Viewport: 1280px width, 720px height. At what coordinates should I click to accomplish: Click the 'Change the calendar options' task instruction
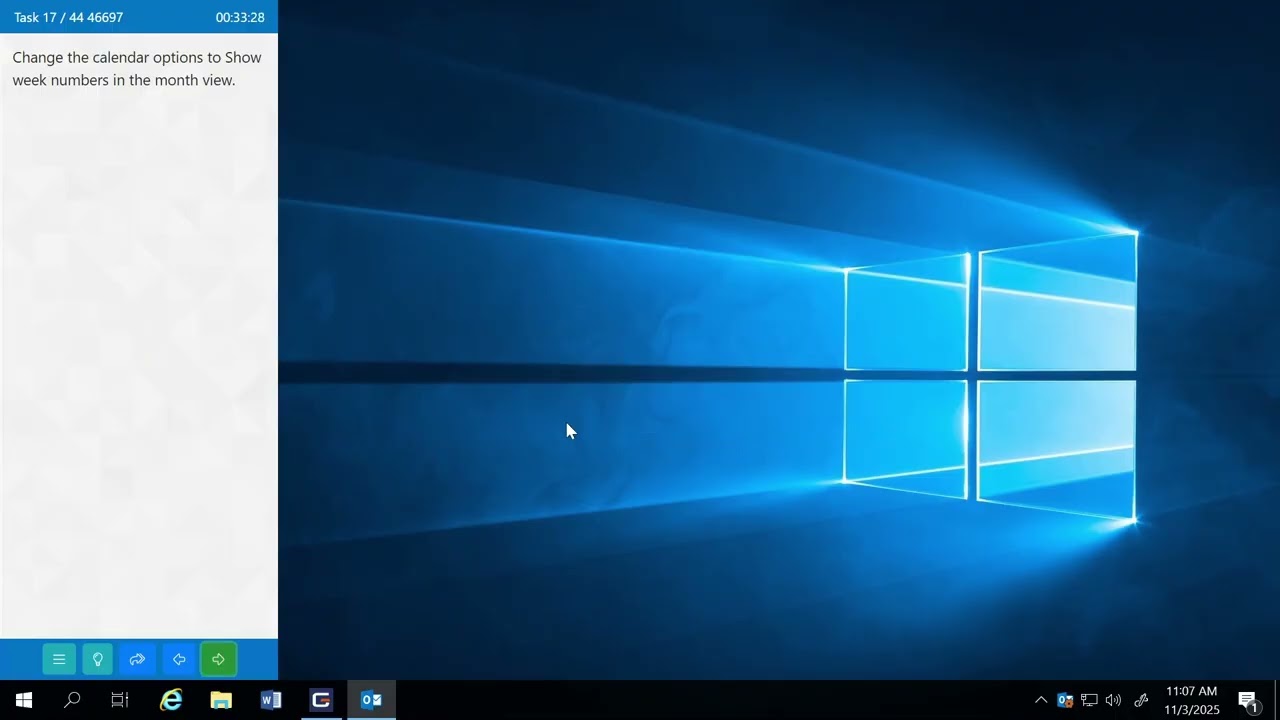(x=137, y=69)
